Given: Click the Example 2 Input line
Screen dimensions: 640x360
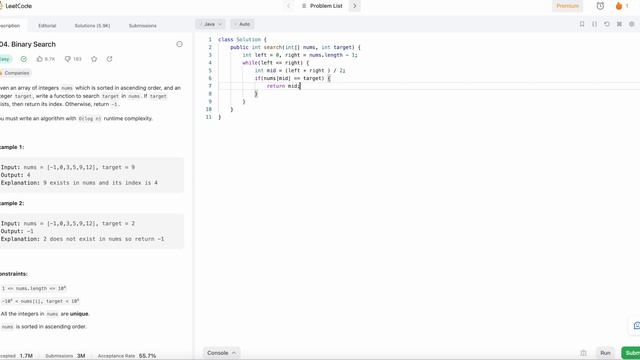Looking at the screenshot, I should [x=68, y=224].
